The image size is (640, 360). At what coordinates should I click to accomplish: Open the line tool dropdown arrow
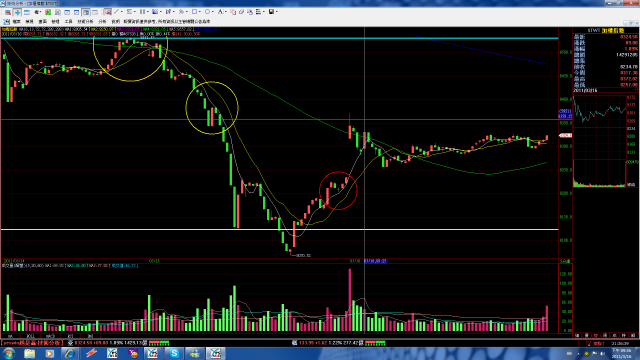tap(122, 12)
